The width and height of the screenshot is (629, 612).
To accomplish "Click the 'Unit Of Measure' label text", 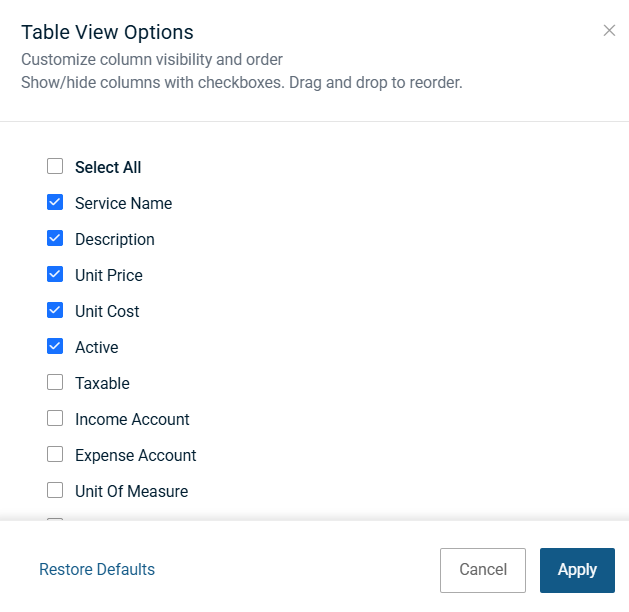I will pos(131,492).
